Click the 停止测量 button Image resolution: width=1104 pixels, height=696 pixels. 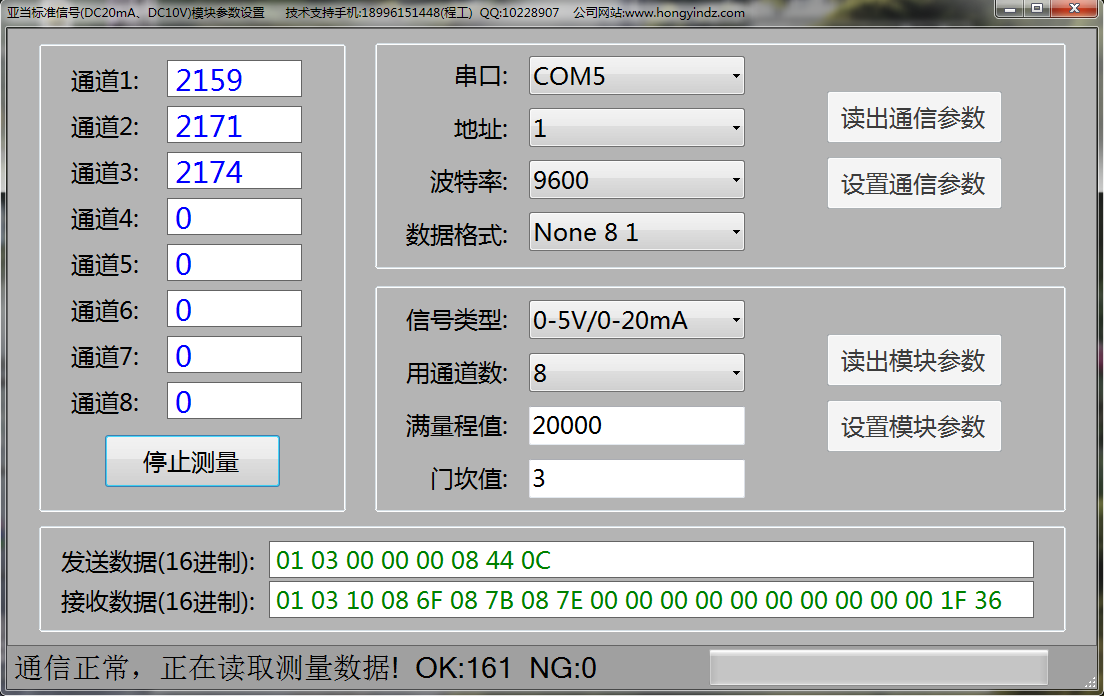click(x=192, y=462)
